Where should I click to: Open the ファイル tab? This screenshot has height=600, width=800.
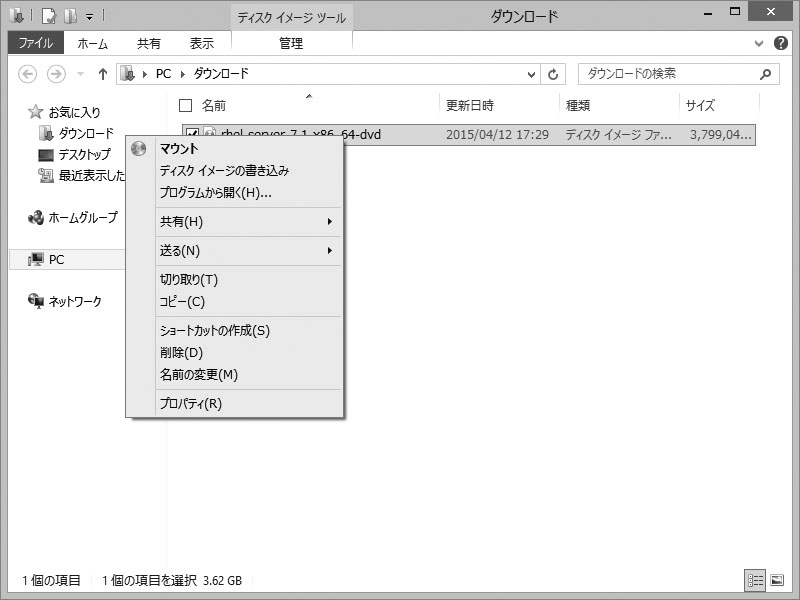tap(36, 43)
